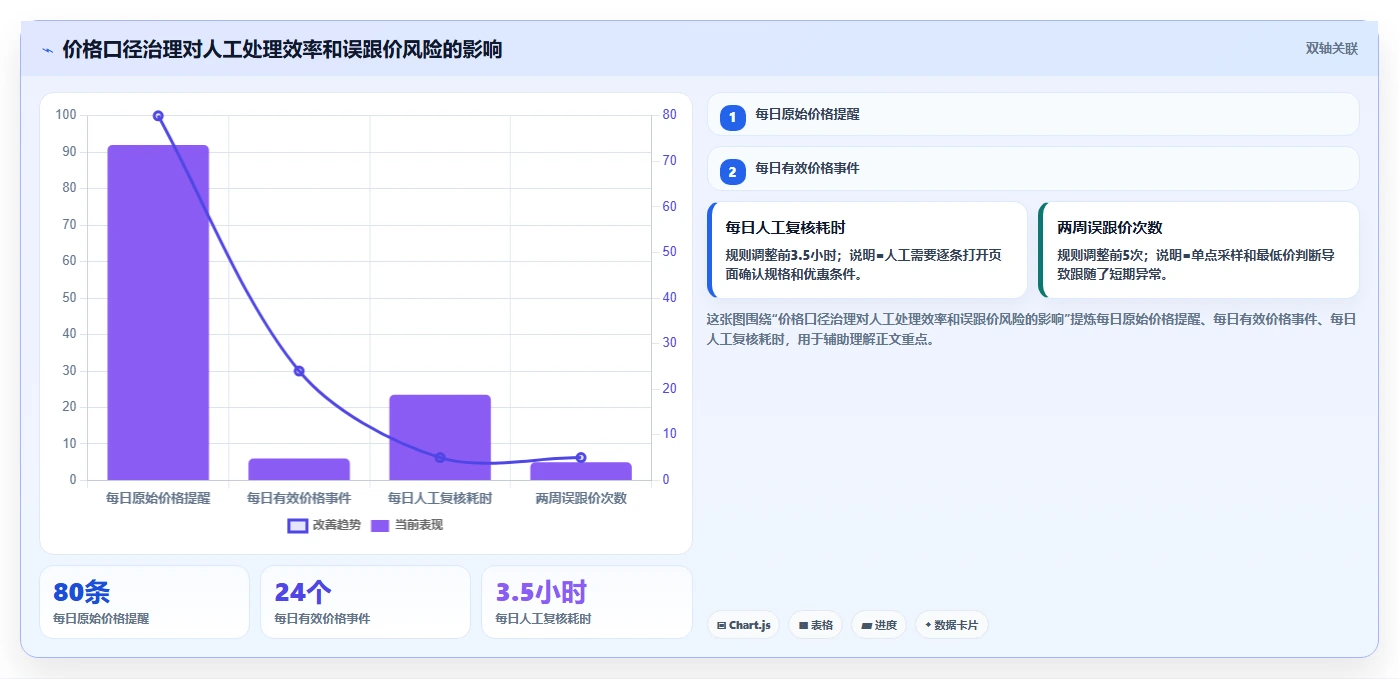Open the 每日人工复核耗时 info card
Screen dimensions: 1399x679
[867, 250]
